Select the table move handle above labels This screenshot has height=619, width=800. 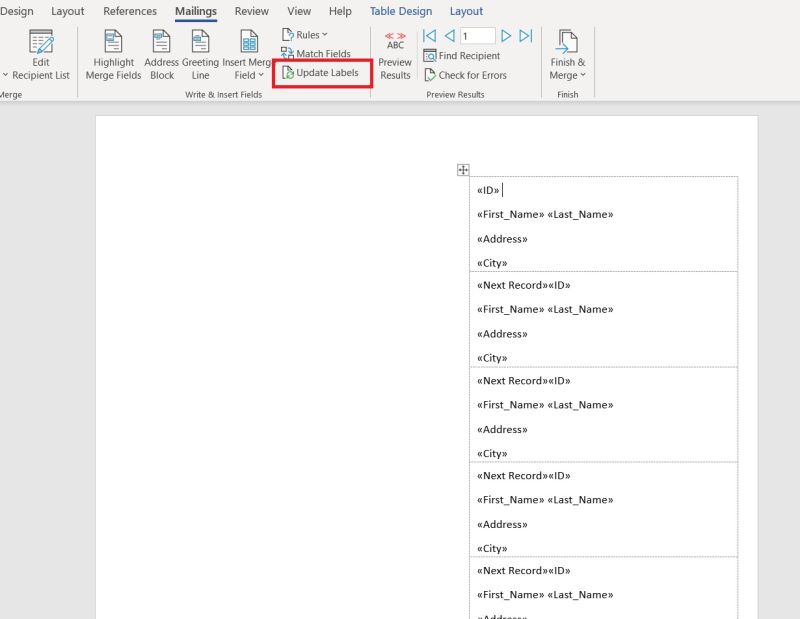(464, 168)
